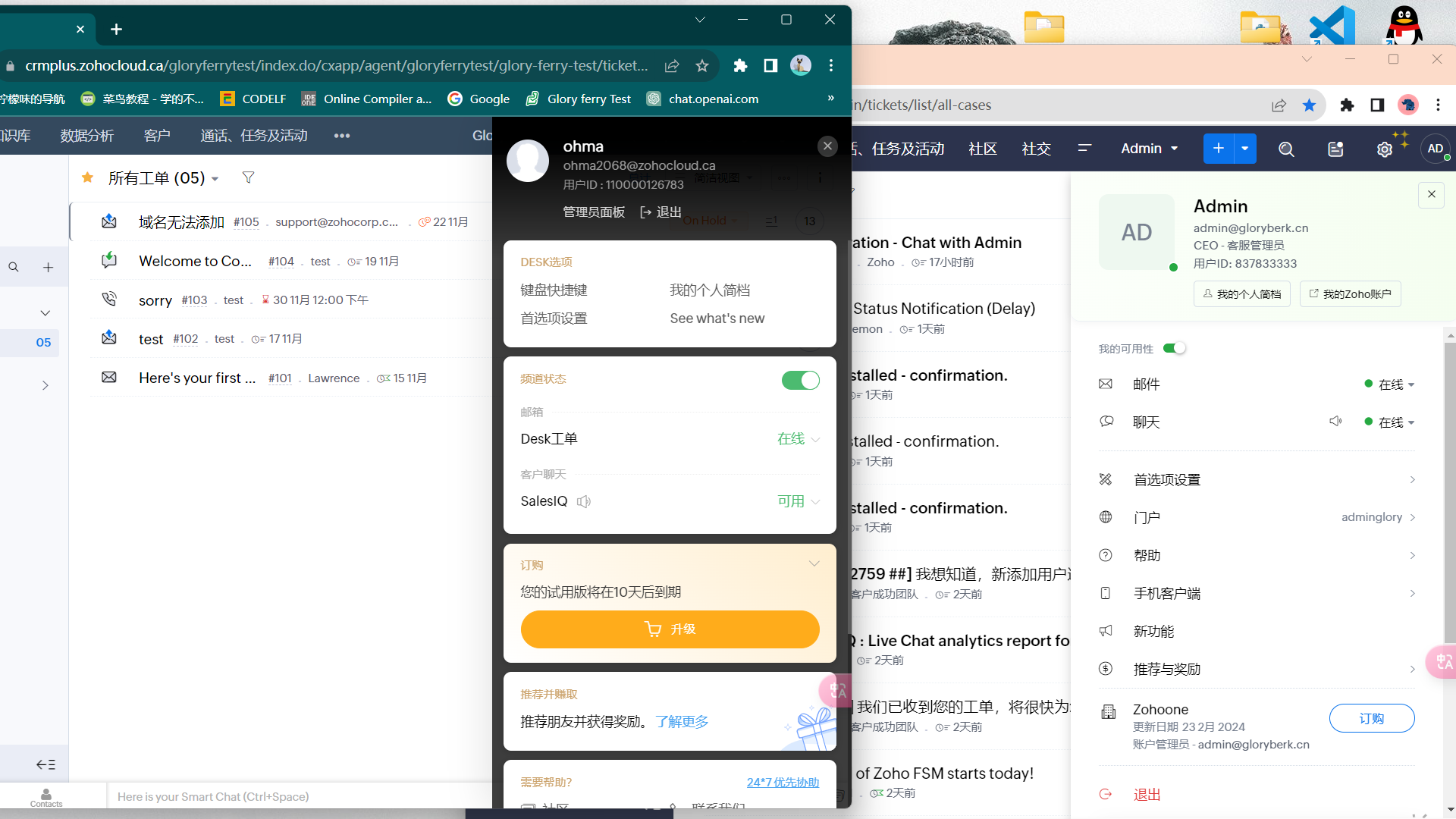Click the blue star bookmark in right browser

click(x=1309, y=105)
